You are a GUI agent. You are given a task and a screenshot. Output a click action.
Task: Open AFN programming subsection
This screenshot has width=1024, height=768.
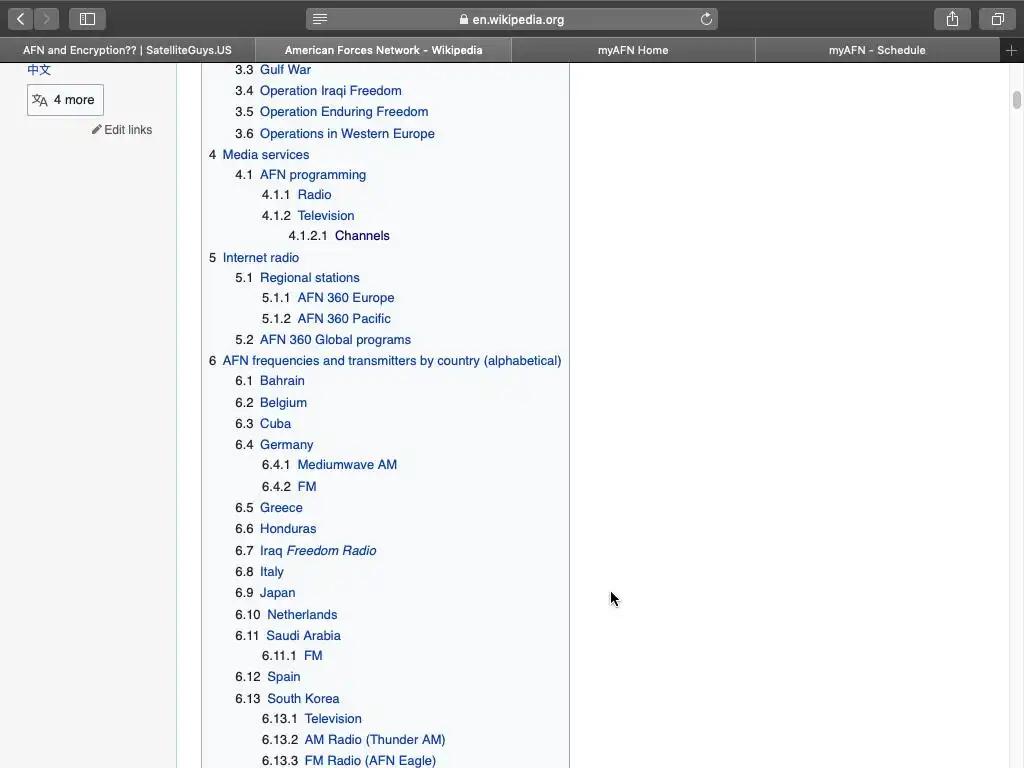[x=313, y=175]
